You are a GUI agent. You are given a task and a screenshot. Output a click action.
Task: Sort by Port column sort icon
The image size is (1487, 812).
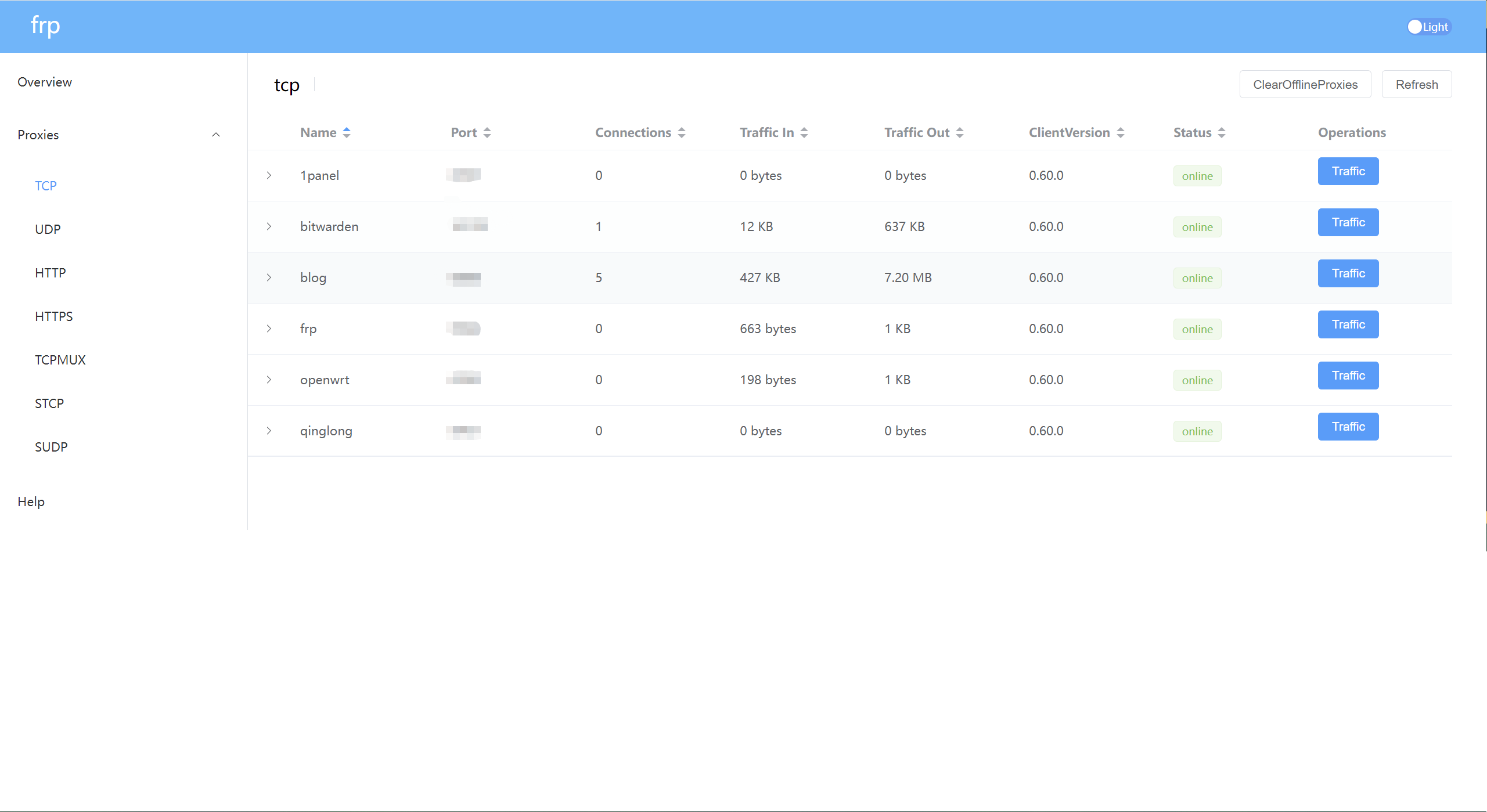487,133
